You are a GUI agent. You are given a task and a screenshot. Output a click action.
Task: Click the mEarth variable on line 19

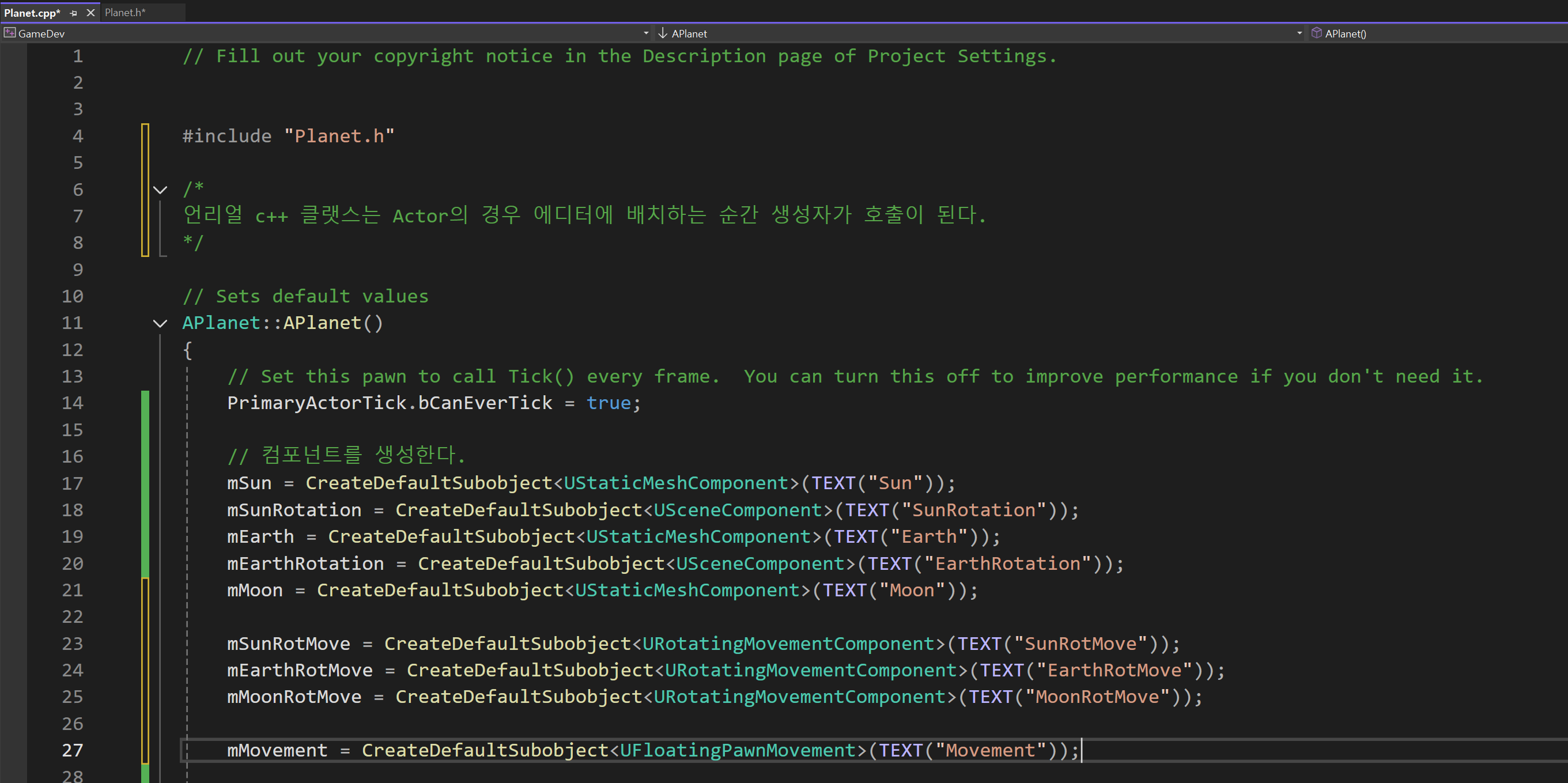pyautogui.click(x=260, y=536)
